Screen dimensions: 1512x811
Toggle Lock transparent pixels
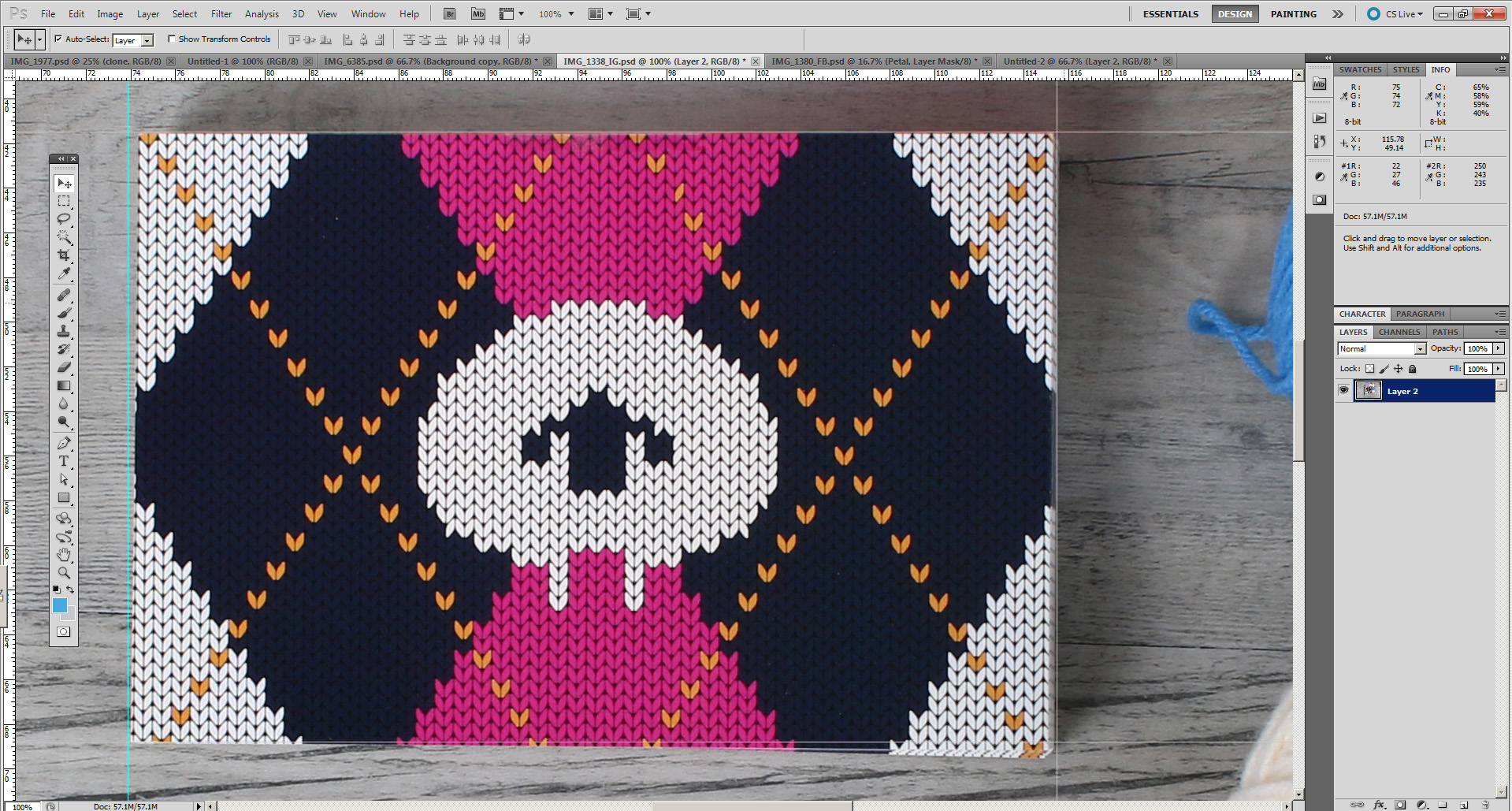(x=1369, y=369)
